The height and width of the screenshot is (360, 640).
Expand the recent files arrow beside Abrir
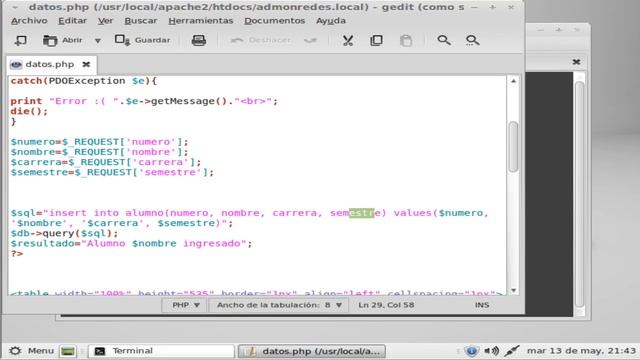click(x=98, y=40)
